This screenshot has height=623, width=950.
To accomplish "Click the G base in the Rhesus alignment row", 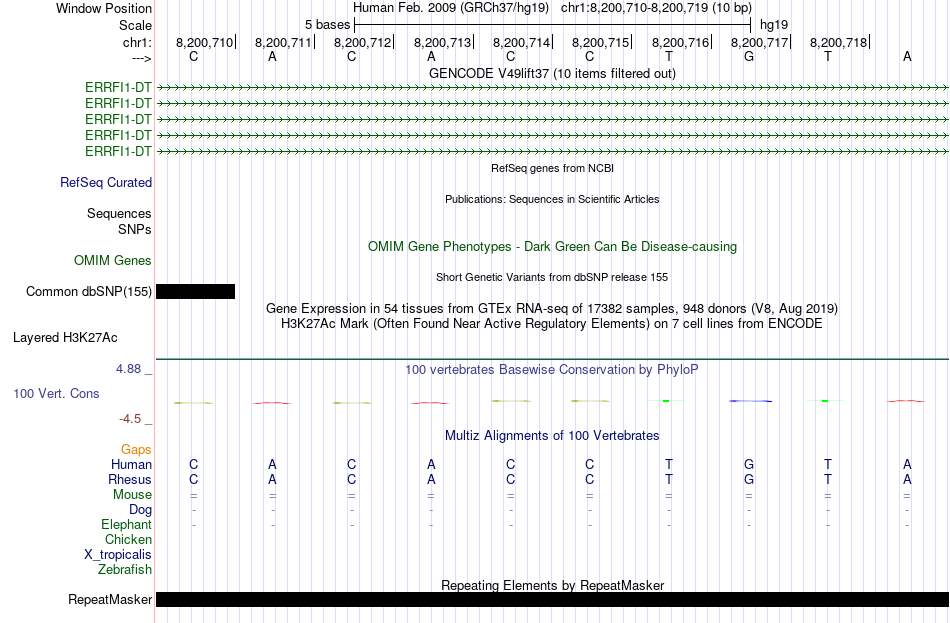I will (749, 480).
